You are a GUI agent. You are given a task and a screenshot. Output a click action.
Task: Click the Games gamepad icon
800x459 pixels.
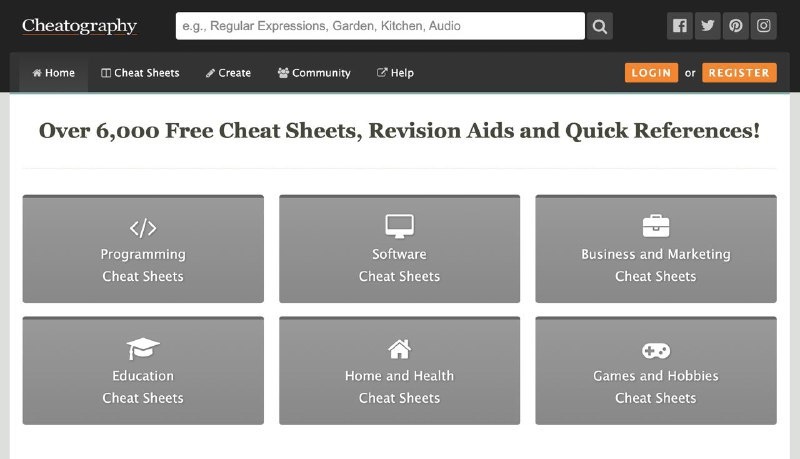pos(656,350)
